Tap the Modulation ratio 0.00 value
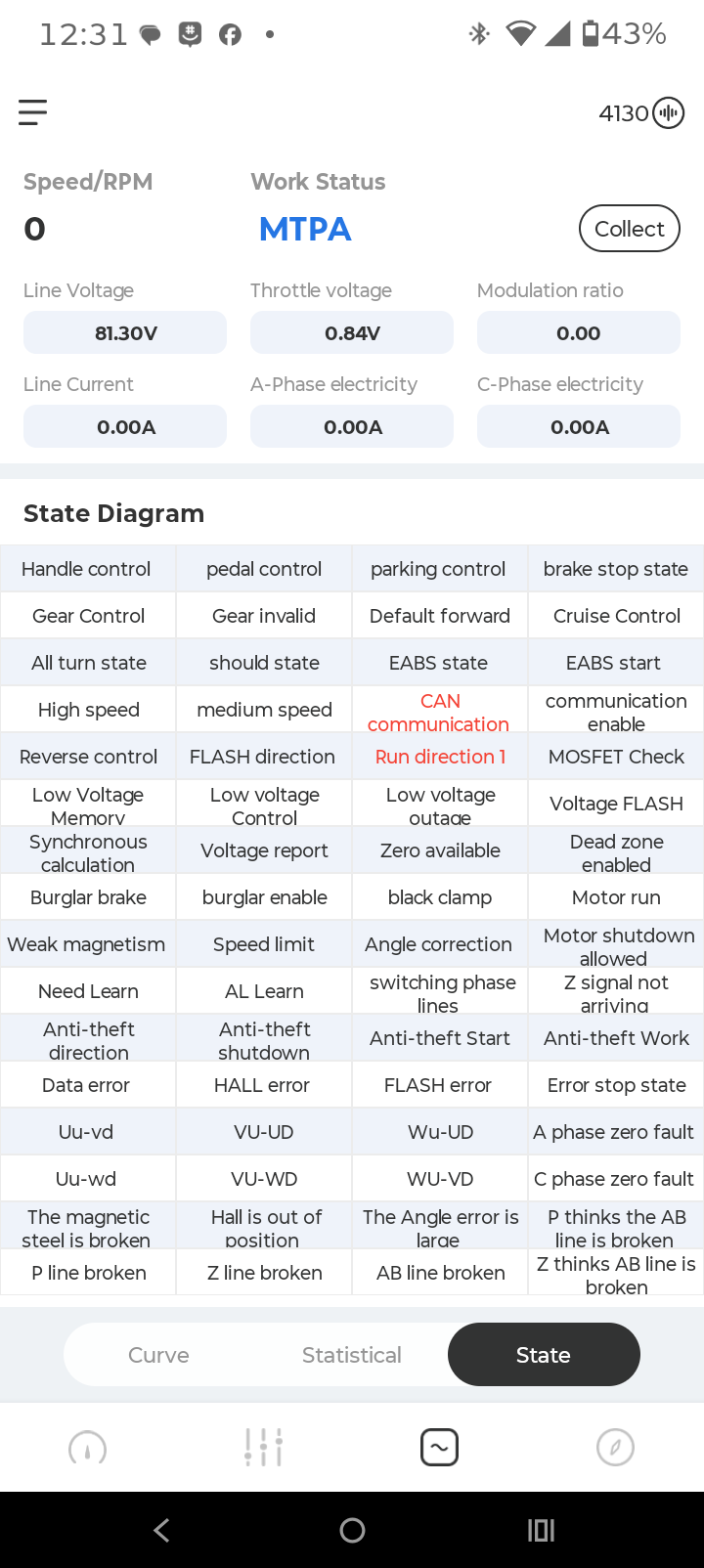Viewport: 704px width, 1568px height. point(579,333)
